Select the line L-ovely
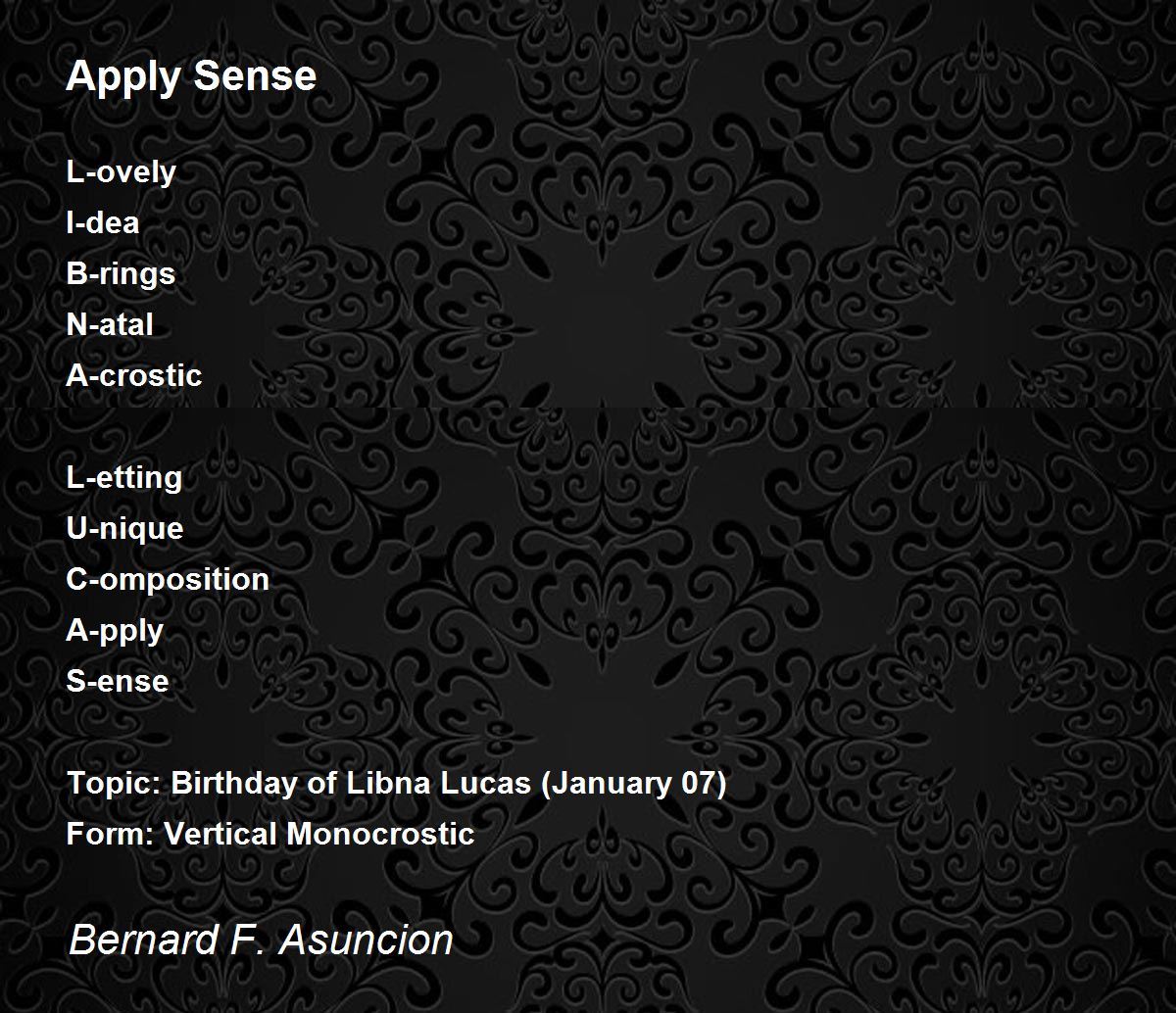This screenshot has height=1013, width=1176. point(121,172)
